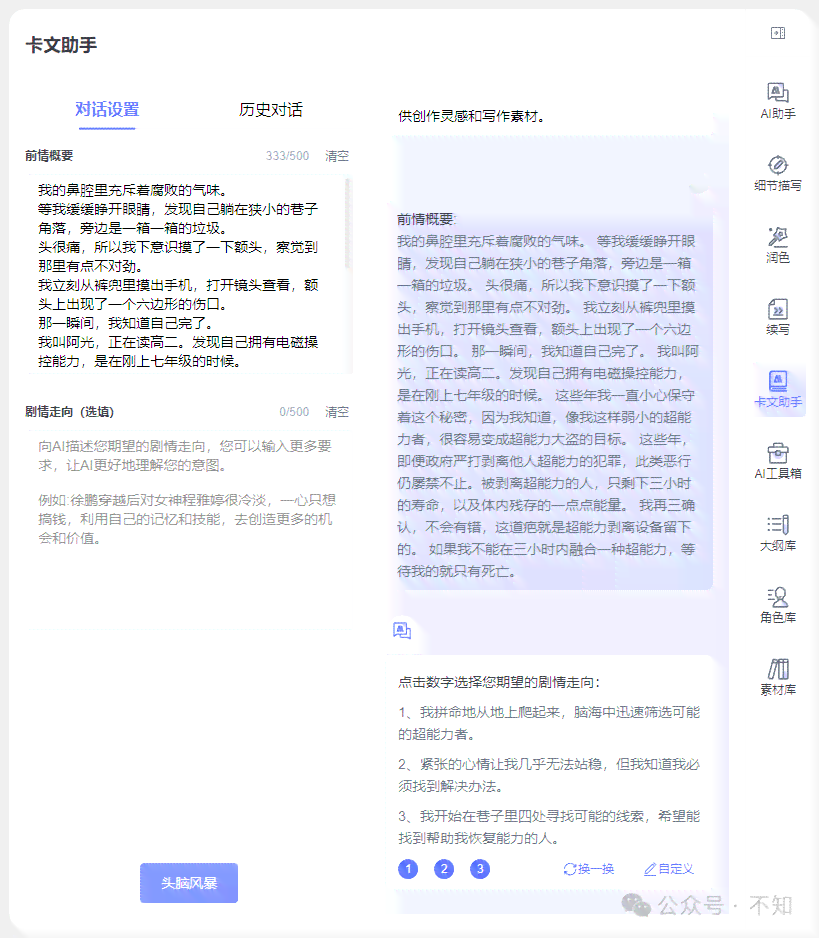This screenshot has width=819, height=938.
Task: Open the 角色库 character library
Action: click(778, 605)
